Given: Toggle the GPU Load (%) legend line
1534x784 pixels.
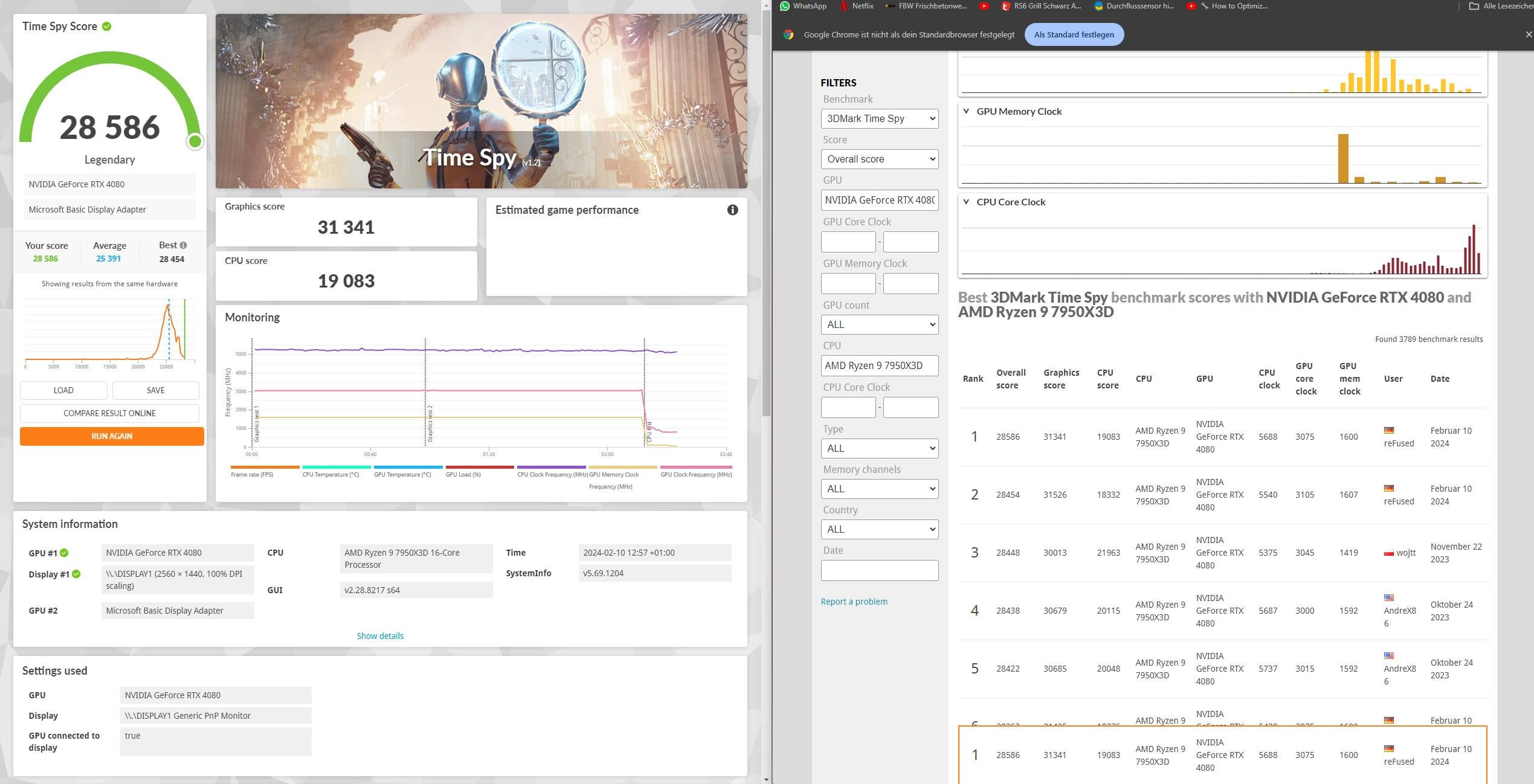Looking at the screenshot, I should pyautogui.click(x=480, y=471).
